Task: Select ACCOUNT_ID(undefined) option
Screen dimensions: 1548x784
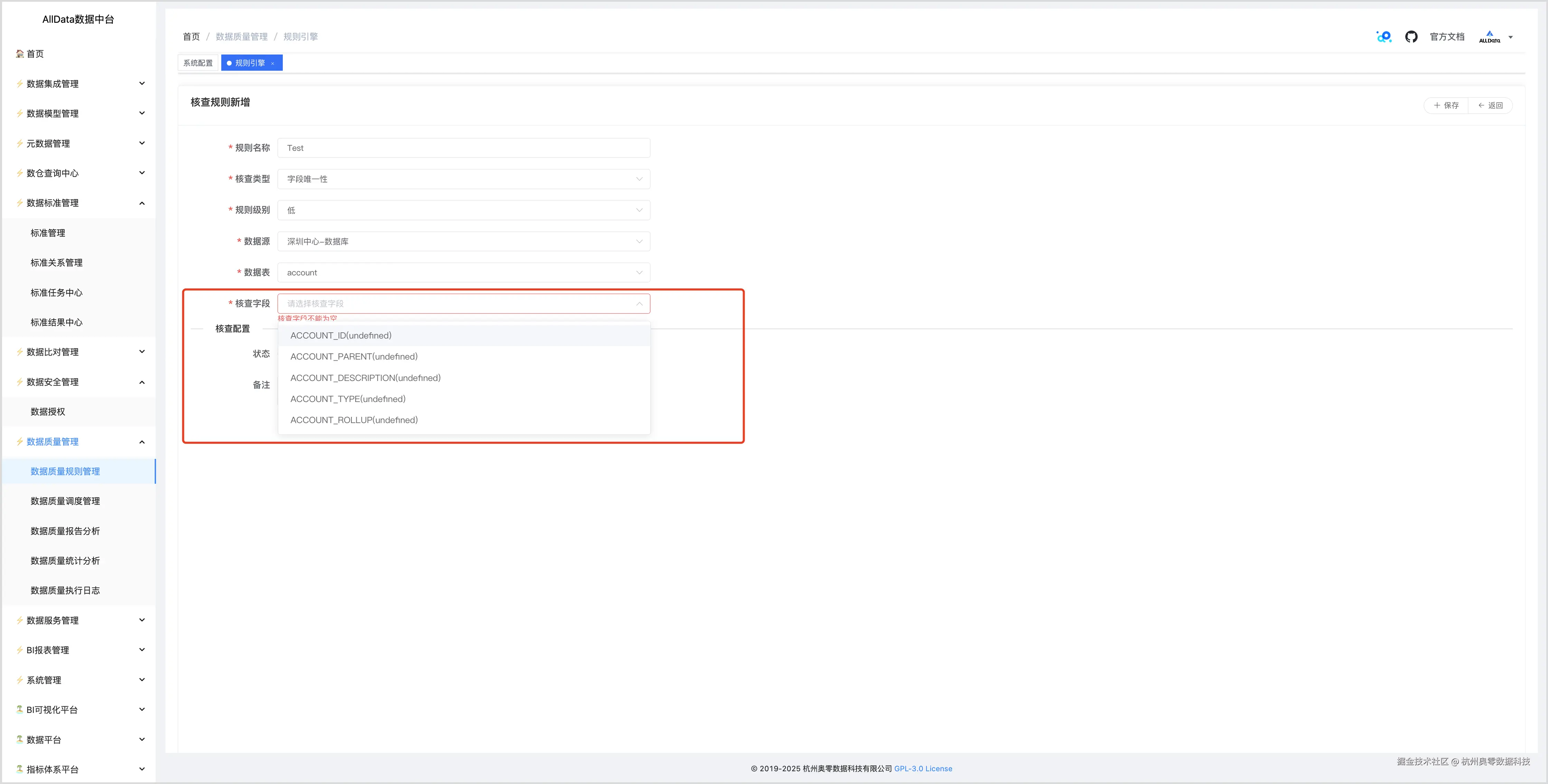Action: coord(464,335)
